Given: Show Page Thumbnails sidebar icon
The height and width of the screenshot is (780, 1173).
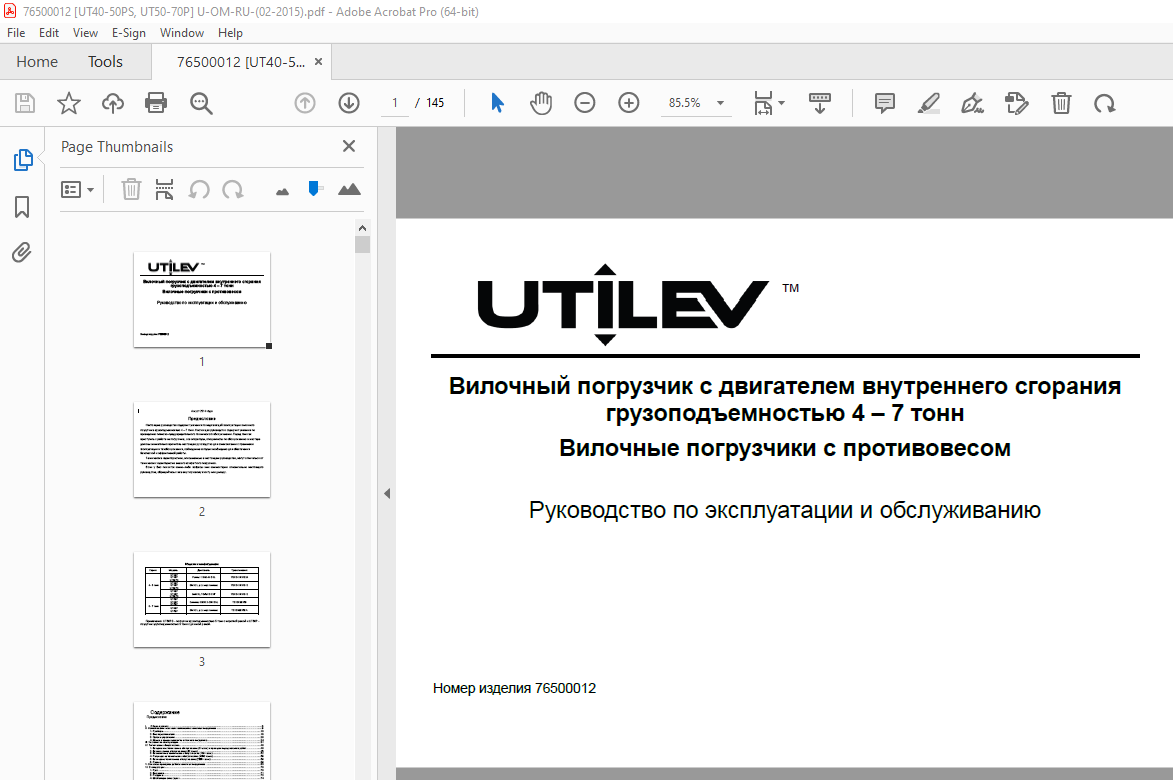Looking at the screenshot, I should 22,159.
